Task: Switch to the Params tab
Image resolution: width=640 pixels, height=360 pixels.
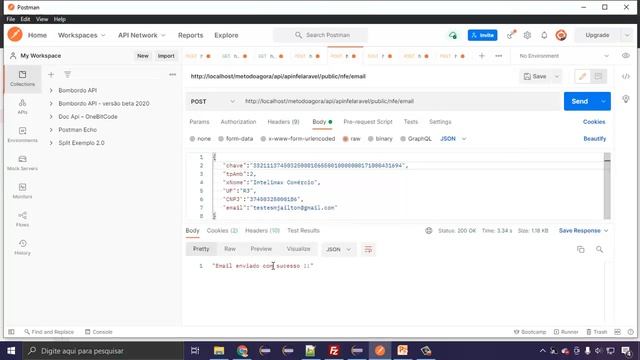Action: pos(199,122)
